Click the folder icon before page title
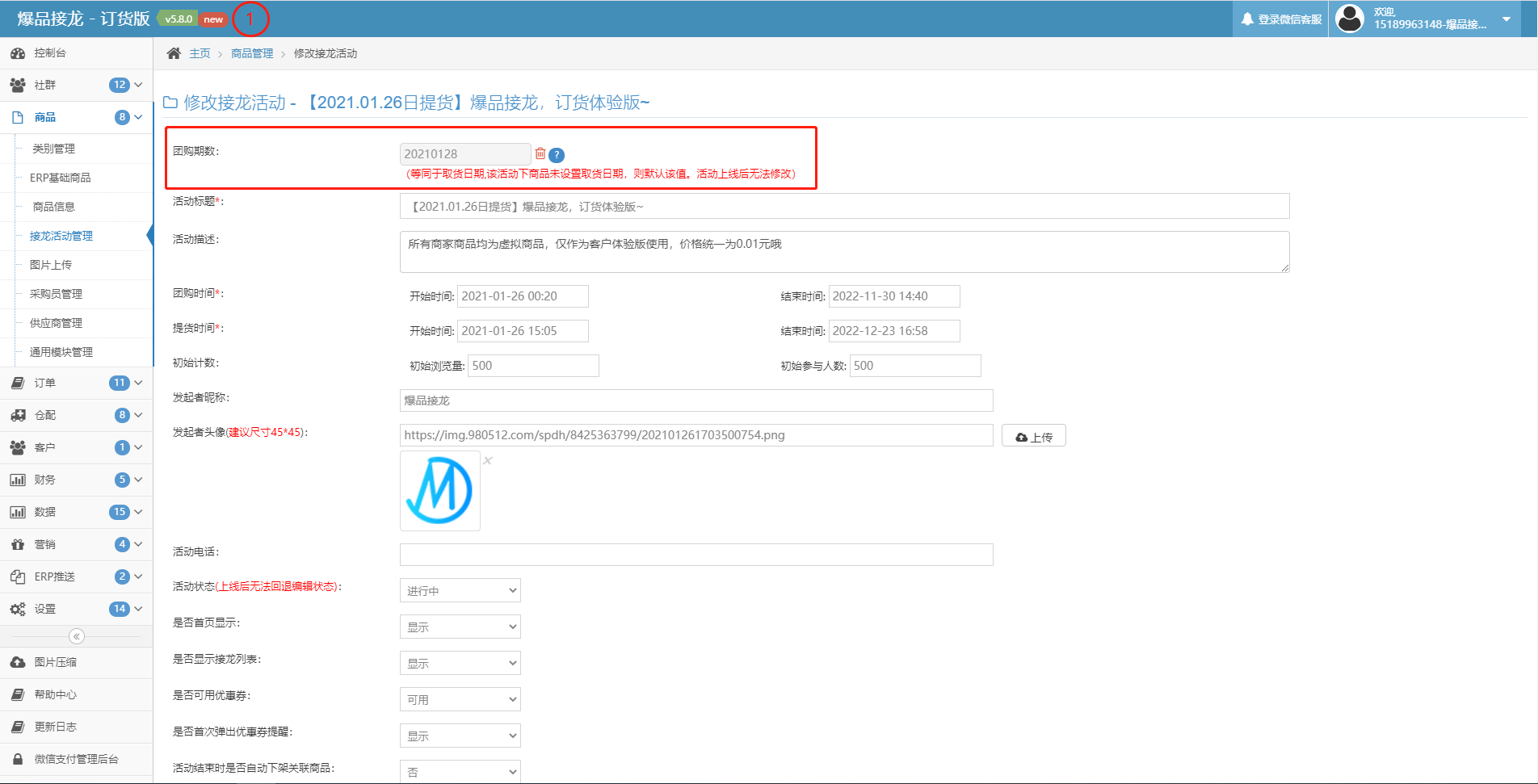This screenshot has height=784, width=1538. click(170, 103)
